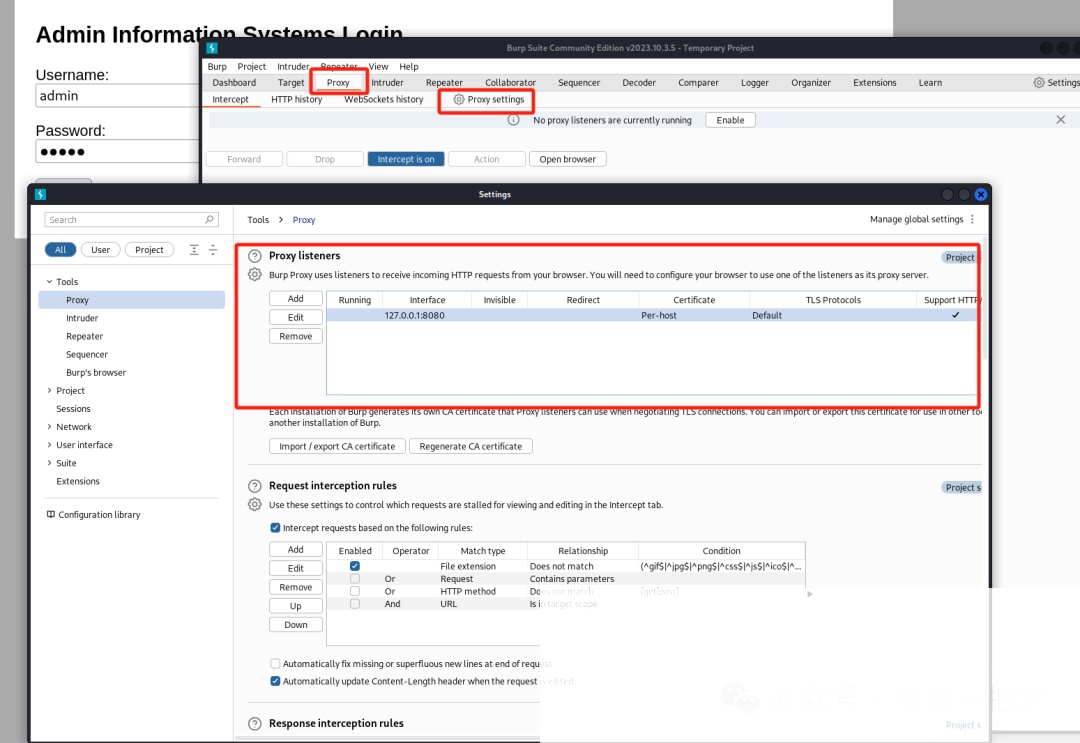Open help for Request interception rules
This screenshot has height=743, width=1080.
coord(255,486)
